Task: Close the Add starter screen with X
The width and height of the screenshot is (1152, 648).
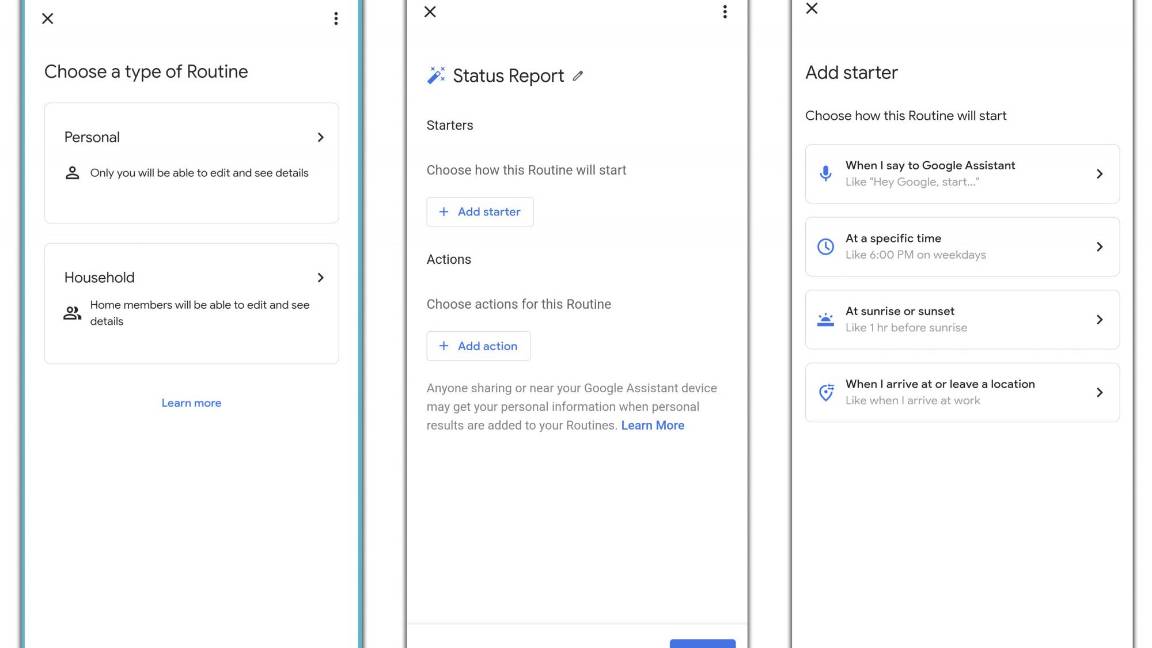Action: (x=811, y=9)
